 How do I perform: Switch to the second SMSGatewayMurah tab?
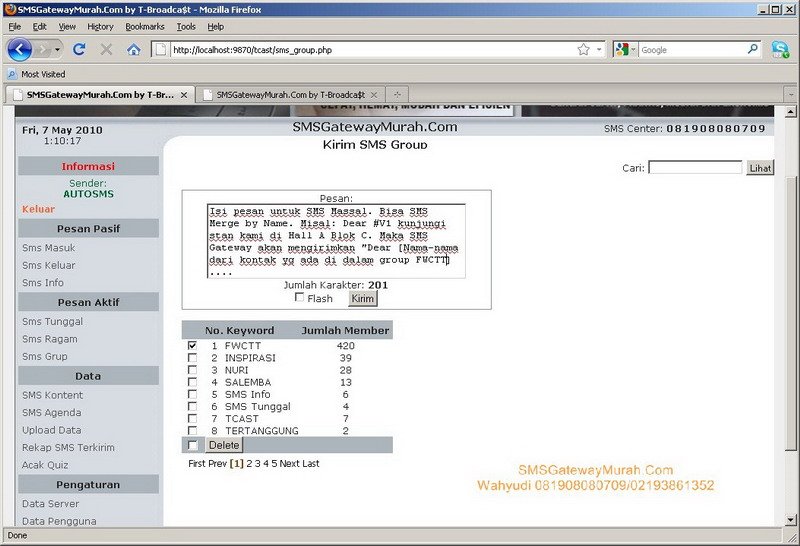tap(290, 95)
